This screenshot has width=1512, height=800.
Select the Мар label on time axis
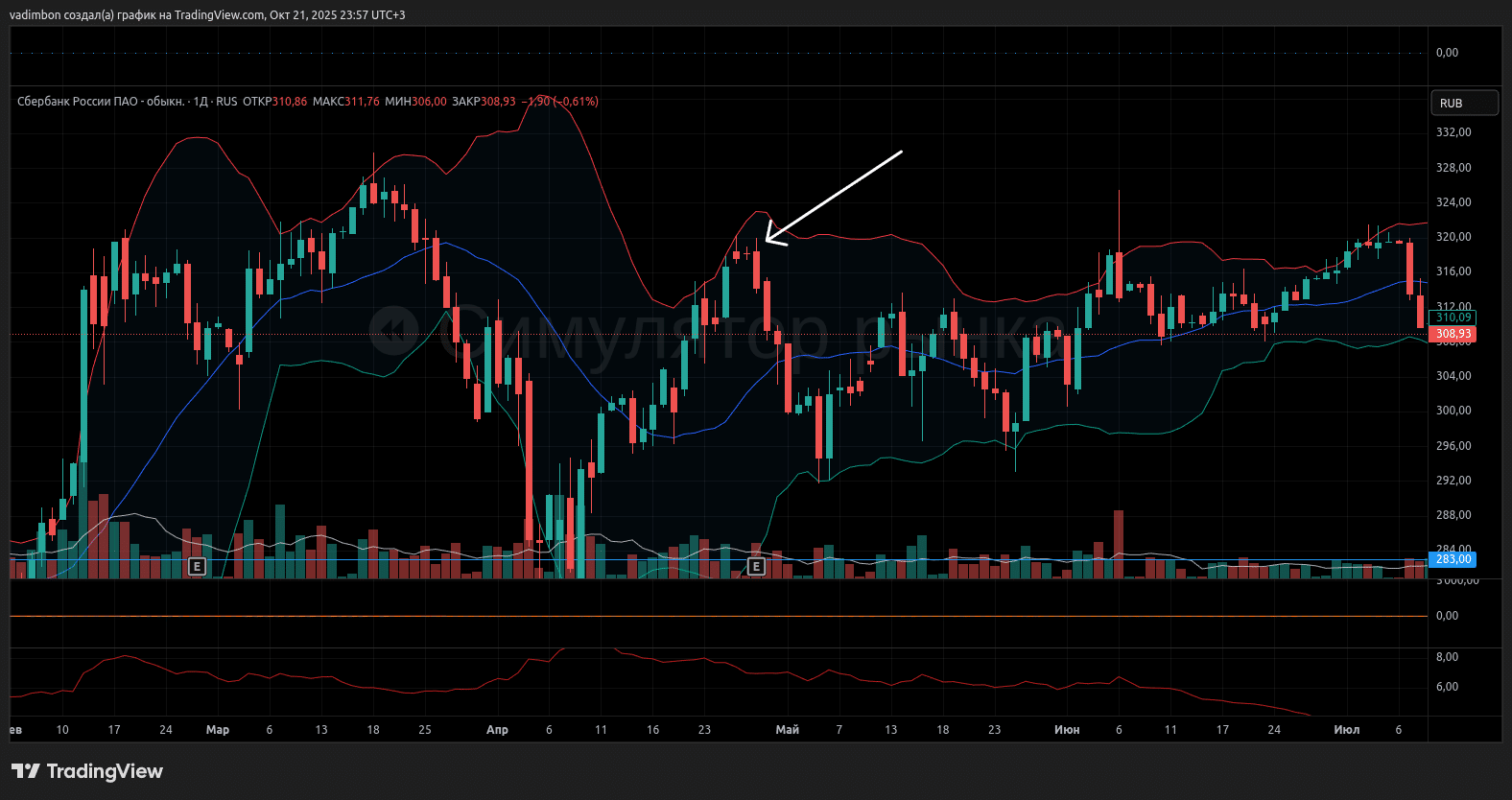218,730
